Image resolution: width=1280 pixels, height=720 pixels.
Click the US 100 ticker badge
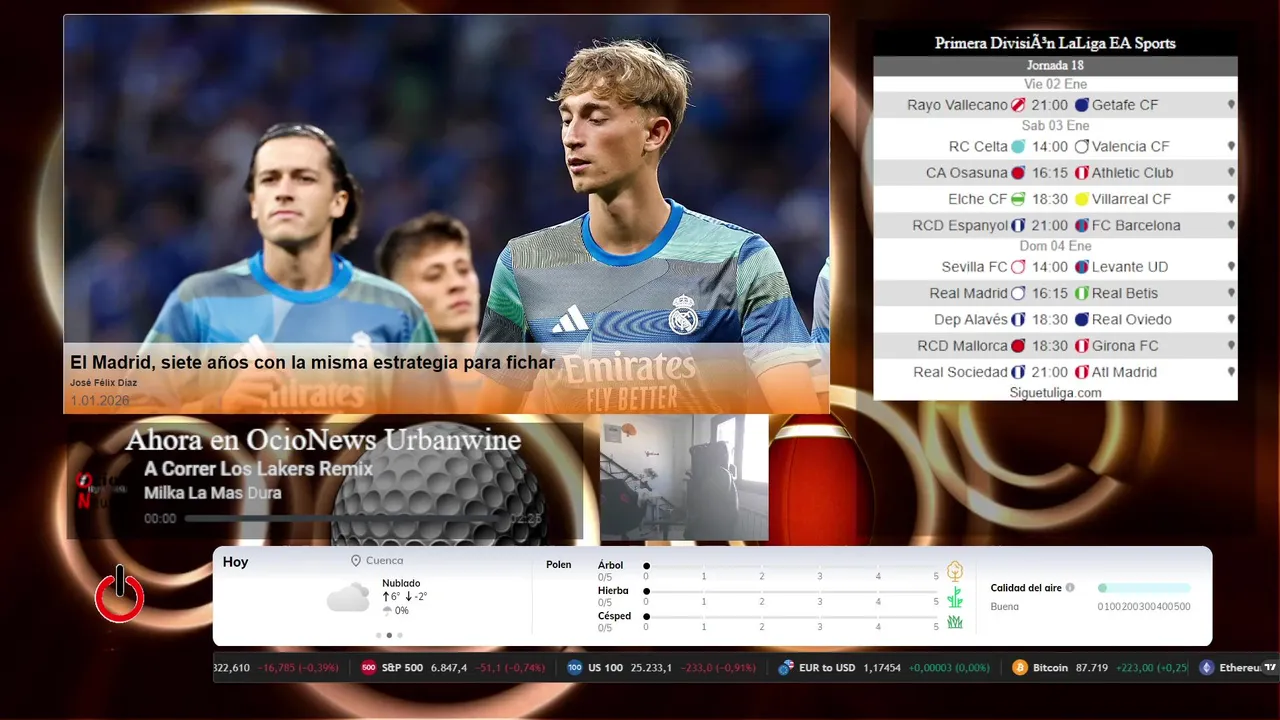pyautogui.click(x=575, y=667)
